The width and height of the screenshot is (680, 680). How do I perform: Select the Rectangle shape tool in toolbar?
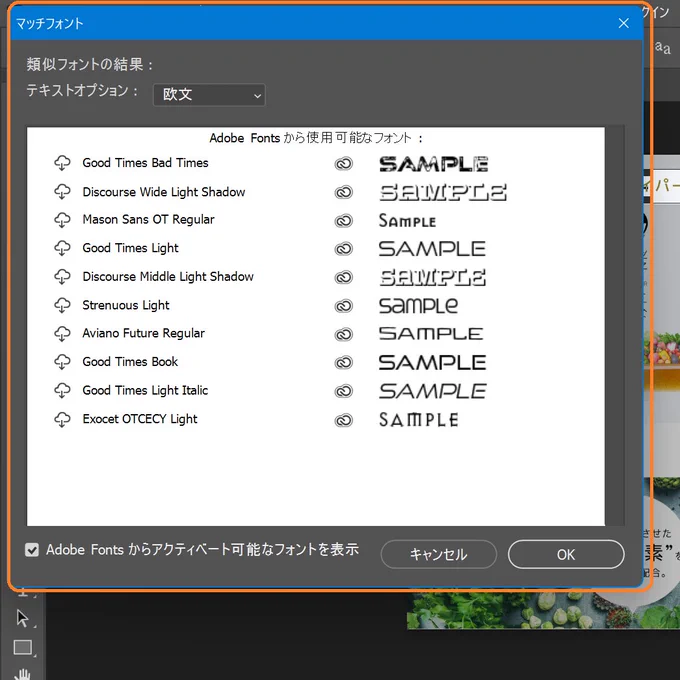[x=23, y=648]
